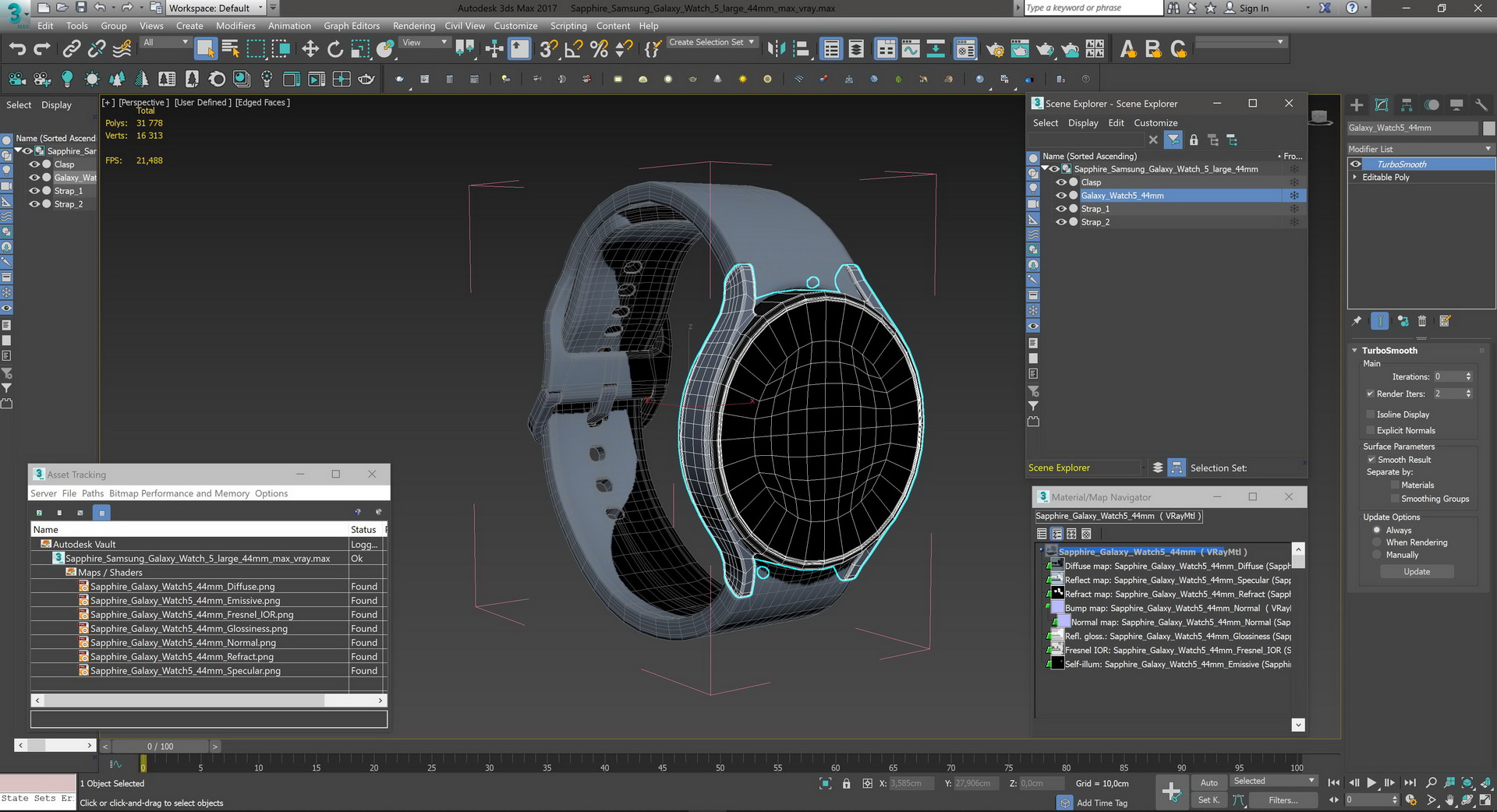Activate the Select Object tool
This screenshot has height=812, width=1497.
tap(205, 49)
